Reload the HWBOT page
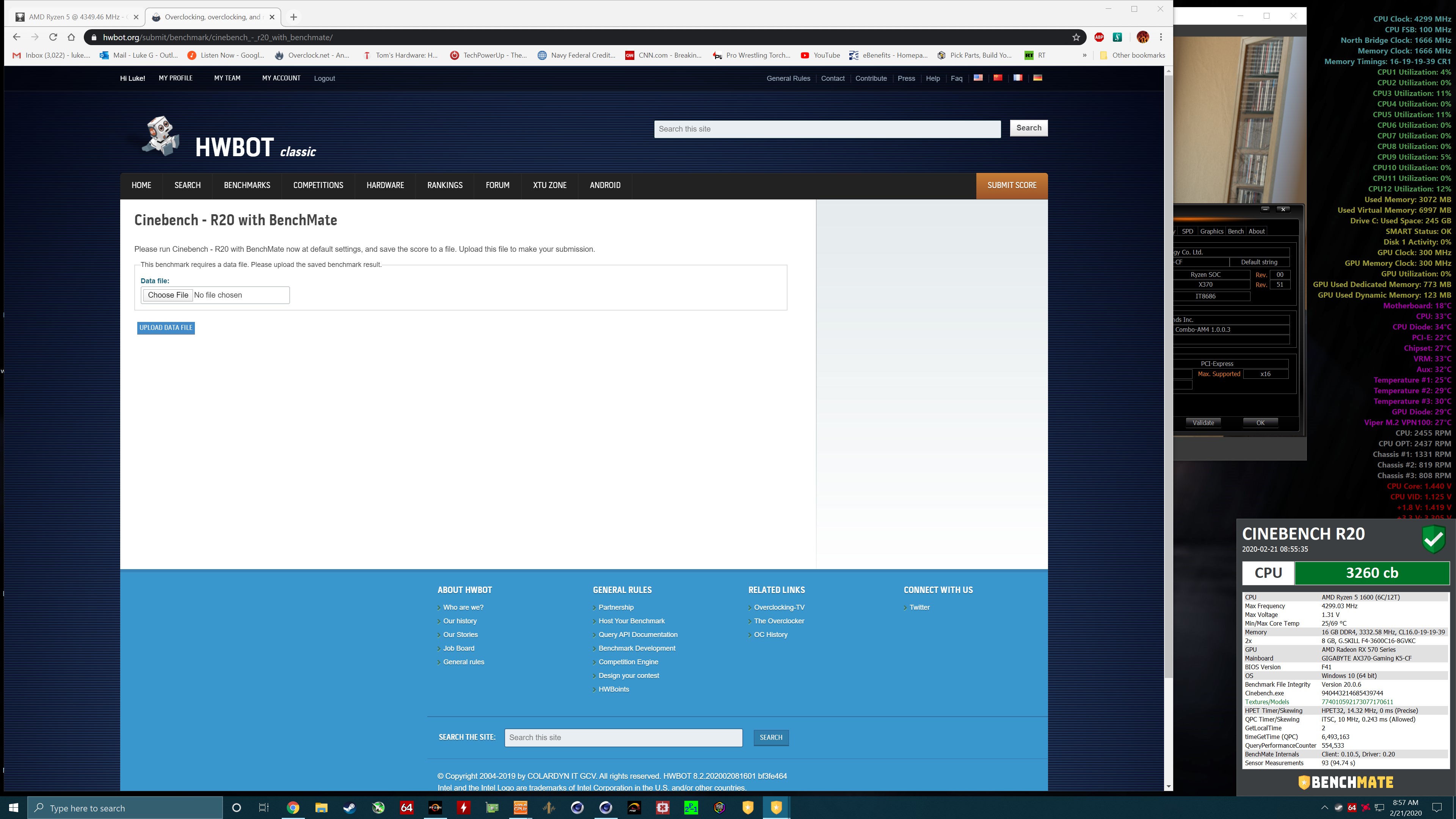The image size is (1456, 819). coord(53,37)
